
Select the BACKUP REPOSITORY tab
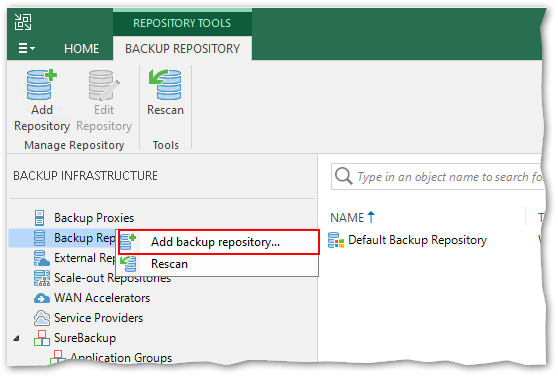[x=182, y=48]
